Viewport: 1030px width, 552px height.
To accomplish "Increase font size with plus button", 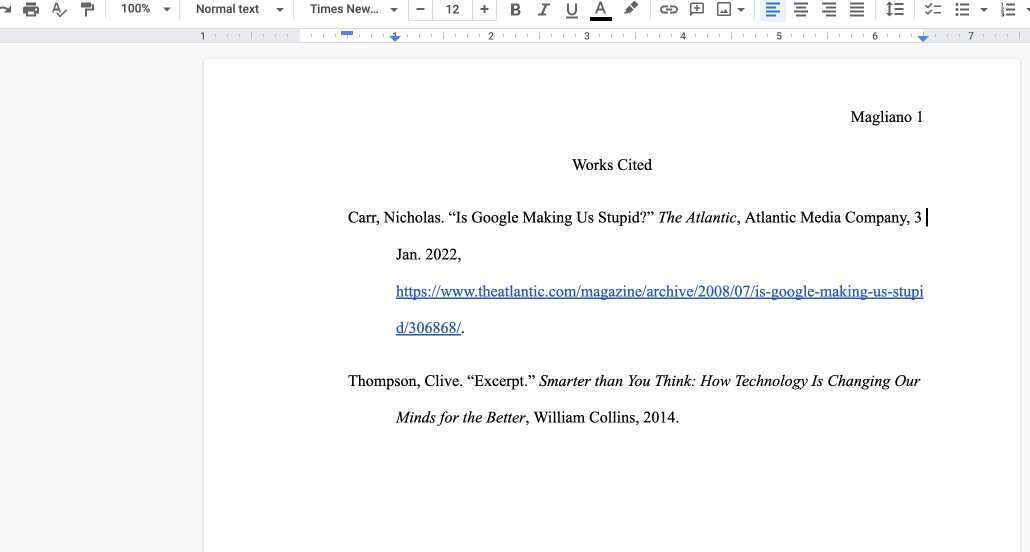I will coord(484,9).
